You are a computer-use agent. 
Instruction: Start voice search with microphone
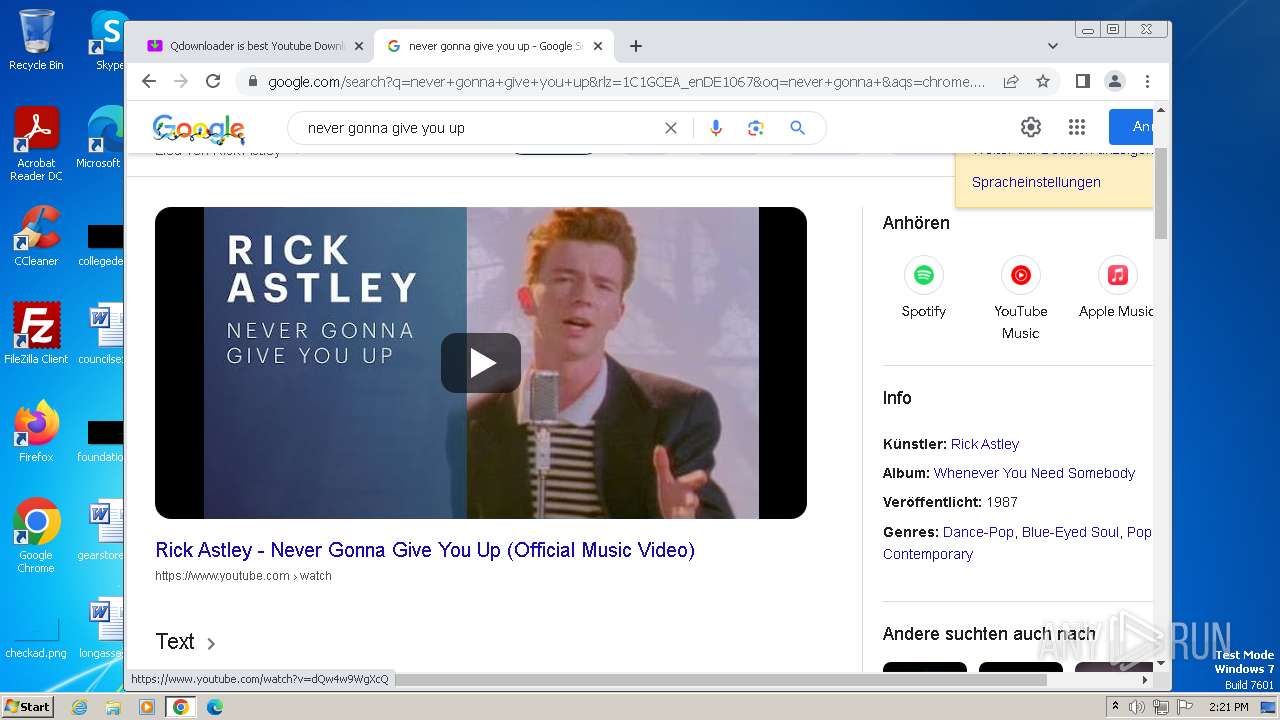point(715,128)
